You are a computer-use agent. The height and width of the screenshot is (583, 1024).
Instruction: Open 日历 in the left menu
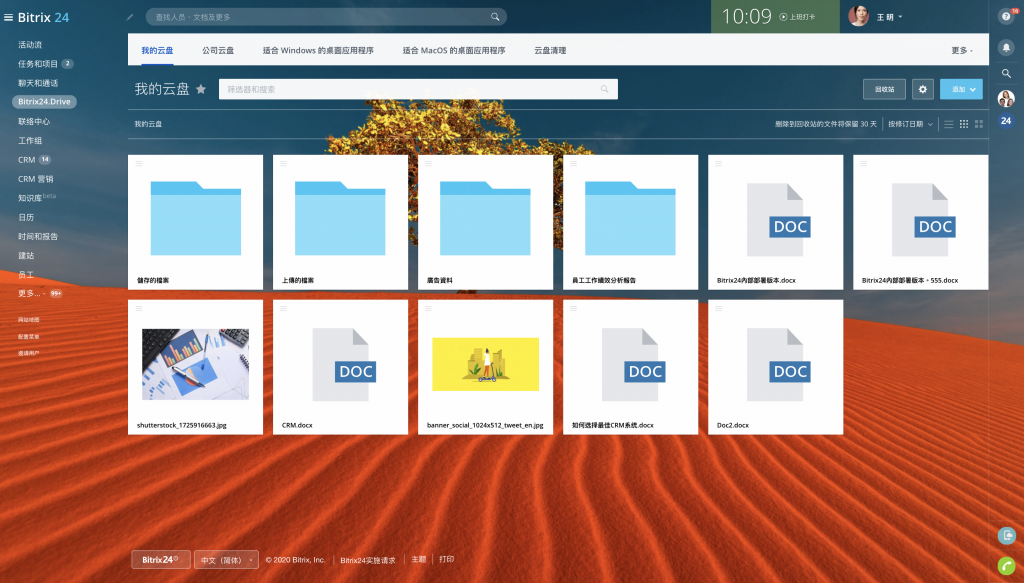[x=26, y=217]
